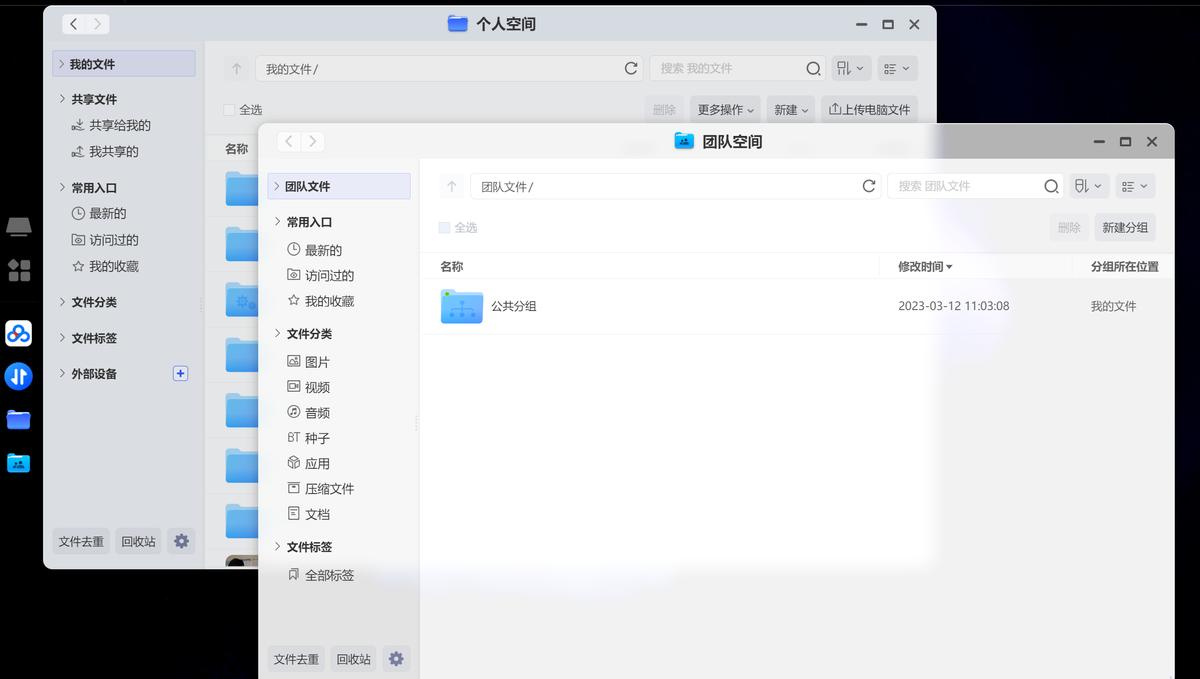This screenshot has height=679, width=1200.
Task: Open 我的收藏 favorites in team sidebar
Action: [322, 300]
